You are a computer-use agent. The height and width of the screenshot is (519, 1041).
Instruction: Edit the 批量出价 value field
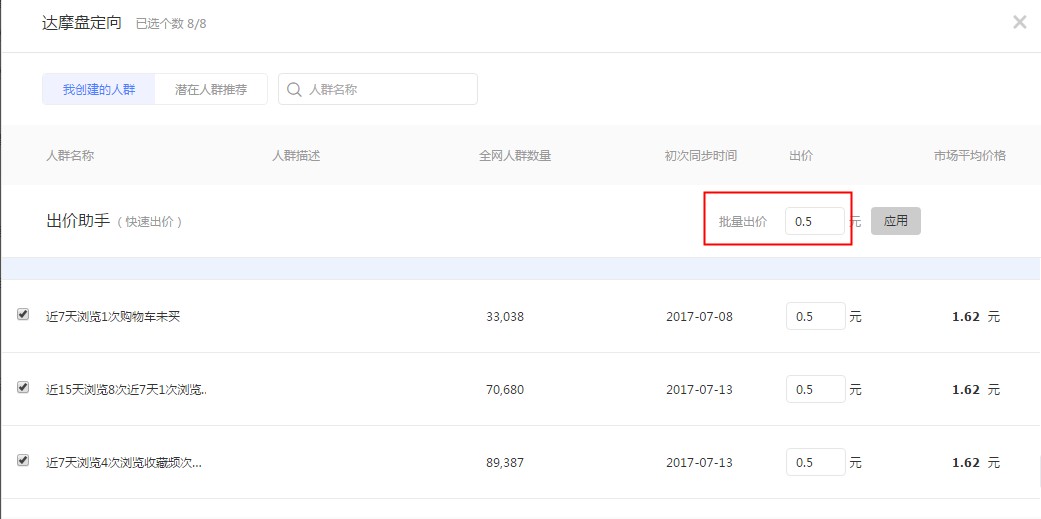tap(815, 221)
